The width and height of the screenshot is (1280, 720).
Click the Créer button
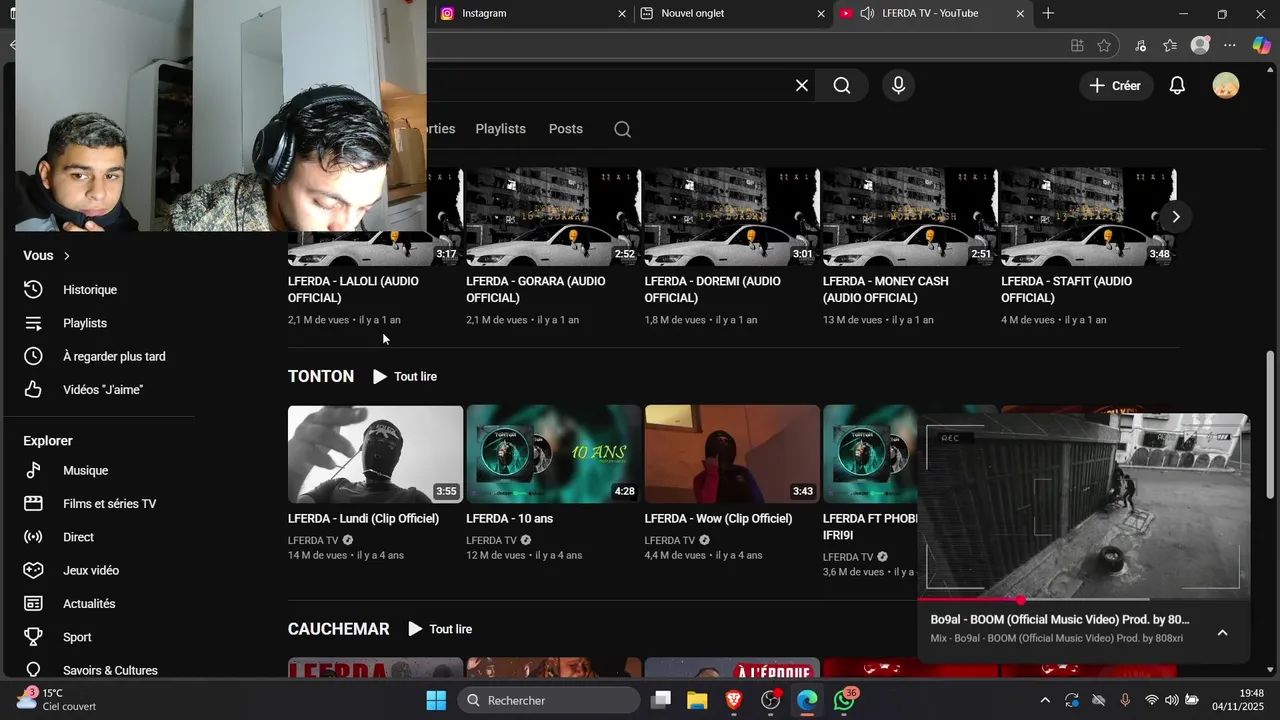point(1116,86)
